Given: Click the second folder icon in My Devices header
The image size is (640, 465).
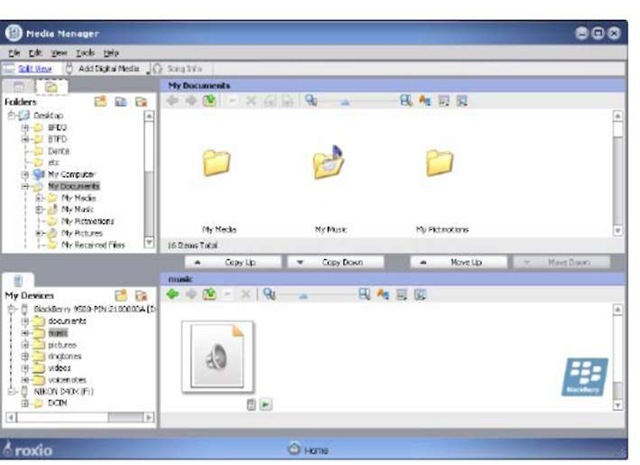Looking at the screenshot, I should [141, 295].
